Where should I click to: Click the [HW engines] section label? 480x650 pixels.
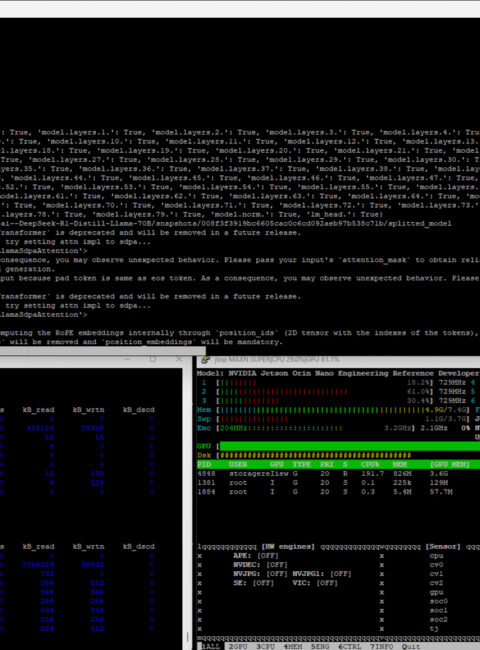tap(288, 547)
